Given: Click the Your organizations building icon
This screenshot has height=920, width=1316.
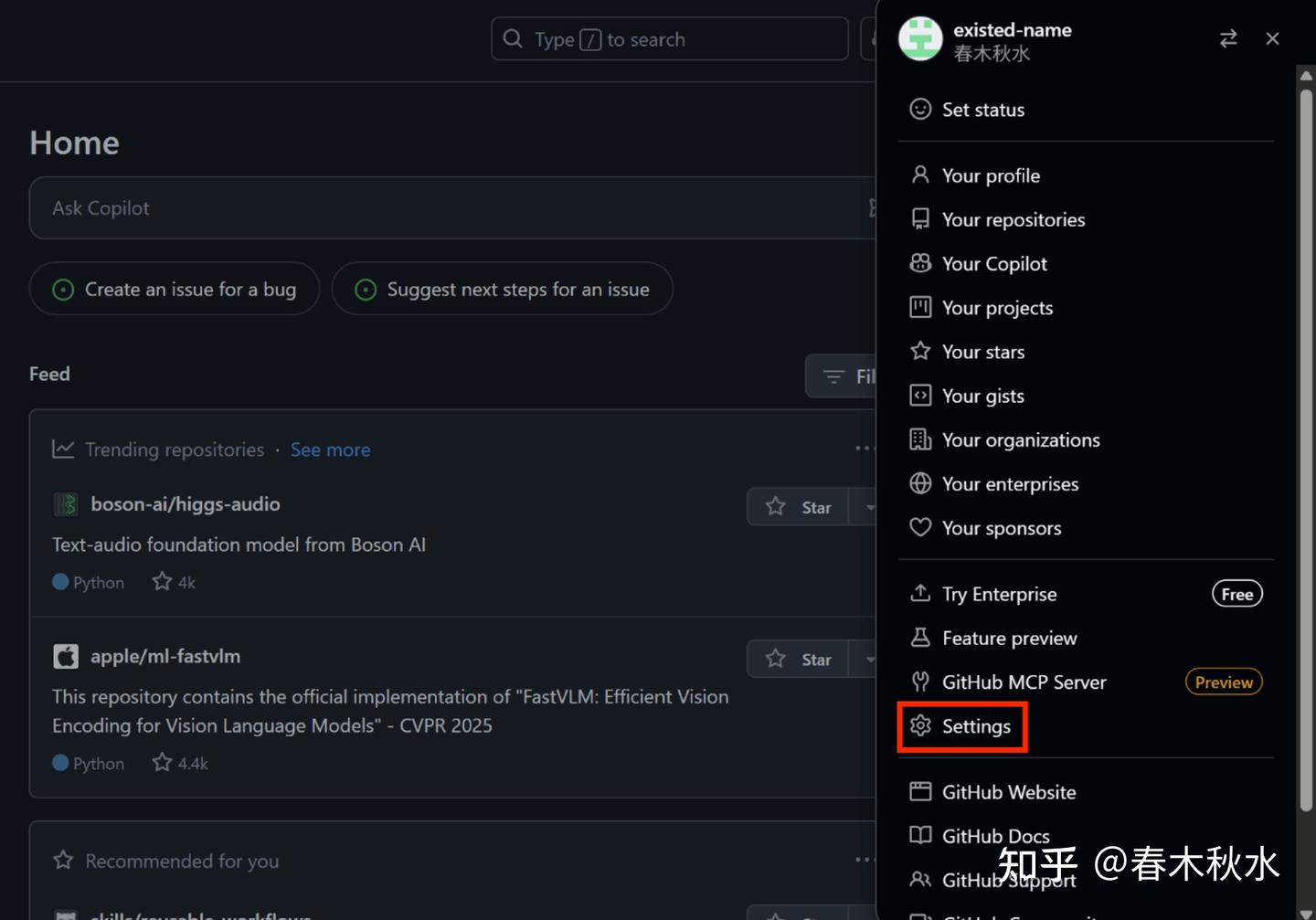Looking at the screenshot, I should click(x=920, y=439).
